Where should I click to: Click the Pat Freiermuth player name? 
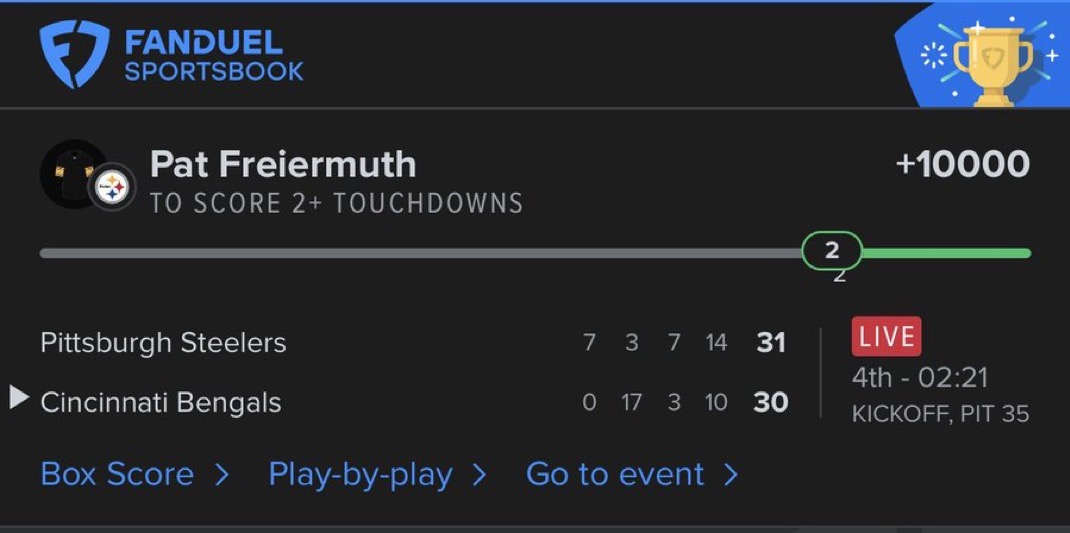click(283, 164)
